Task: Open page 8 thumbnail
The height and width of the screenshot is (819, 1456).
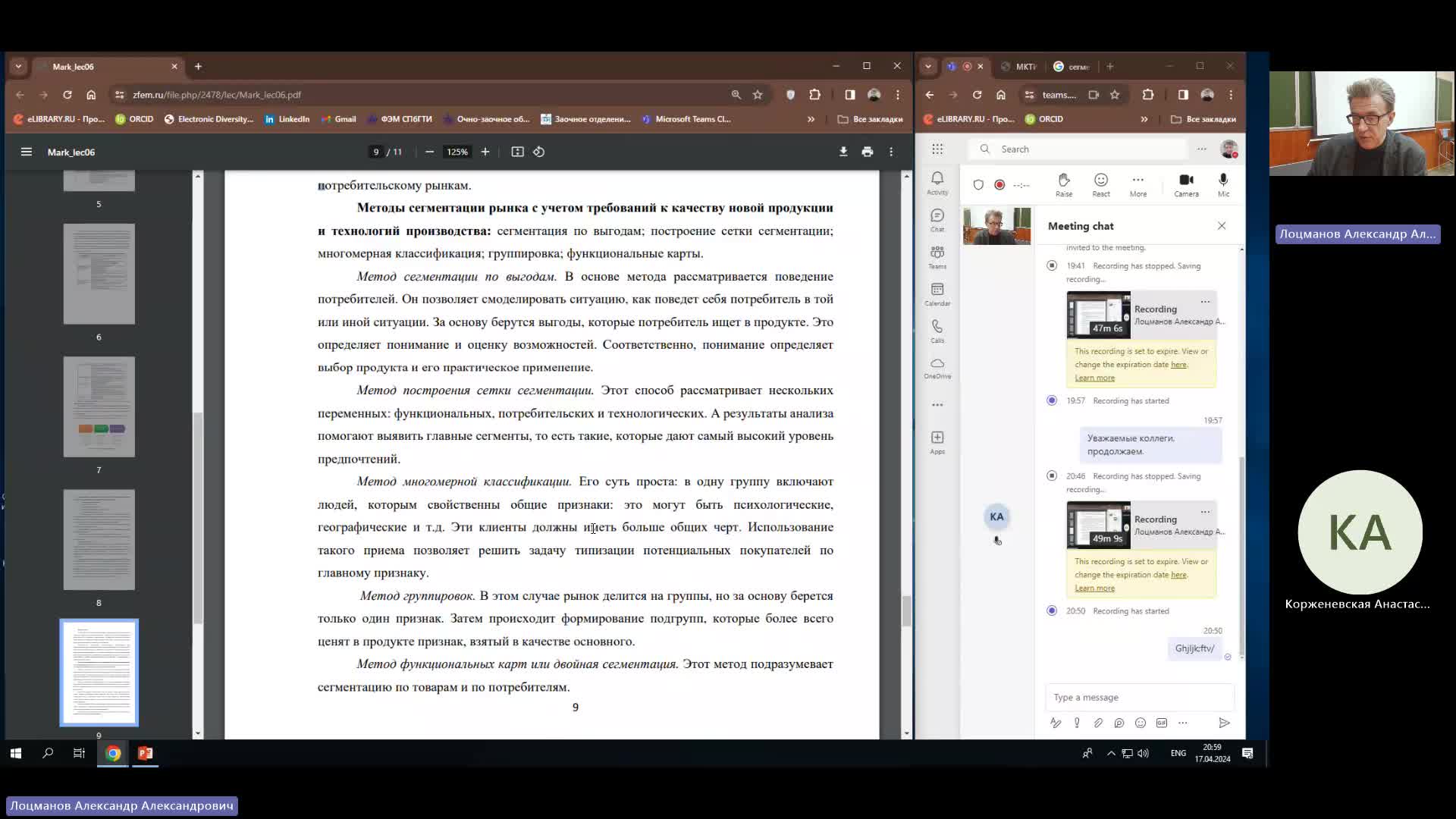Action: [x=99, y=539]
